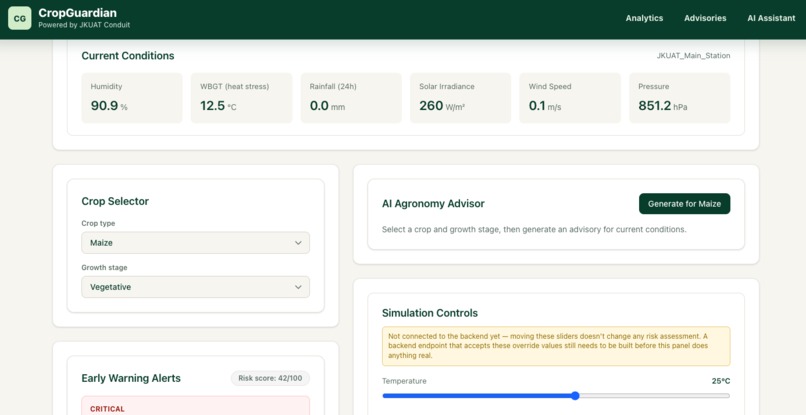Click the Simulation Controls heading
806x415 pixels.
pos(430,313)
